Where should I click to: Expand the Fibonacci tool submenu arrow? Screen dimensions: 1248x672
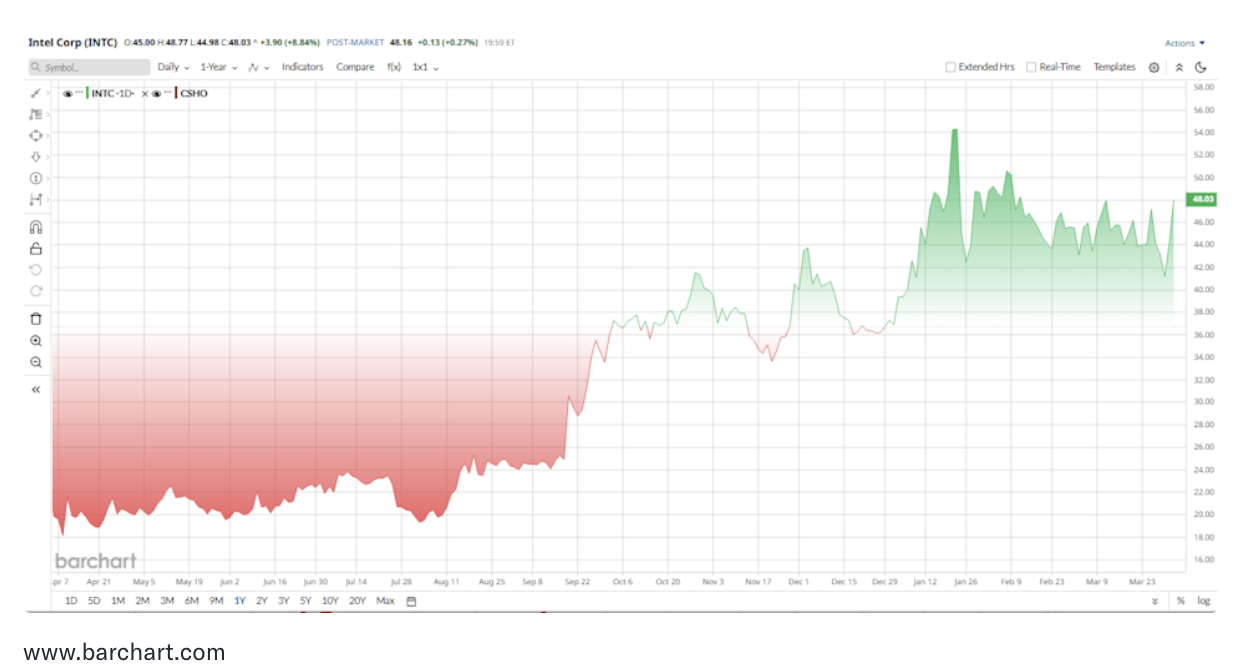47,114
